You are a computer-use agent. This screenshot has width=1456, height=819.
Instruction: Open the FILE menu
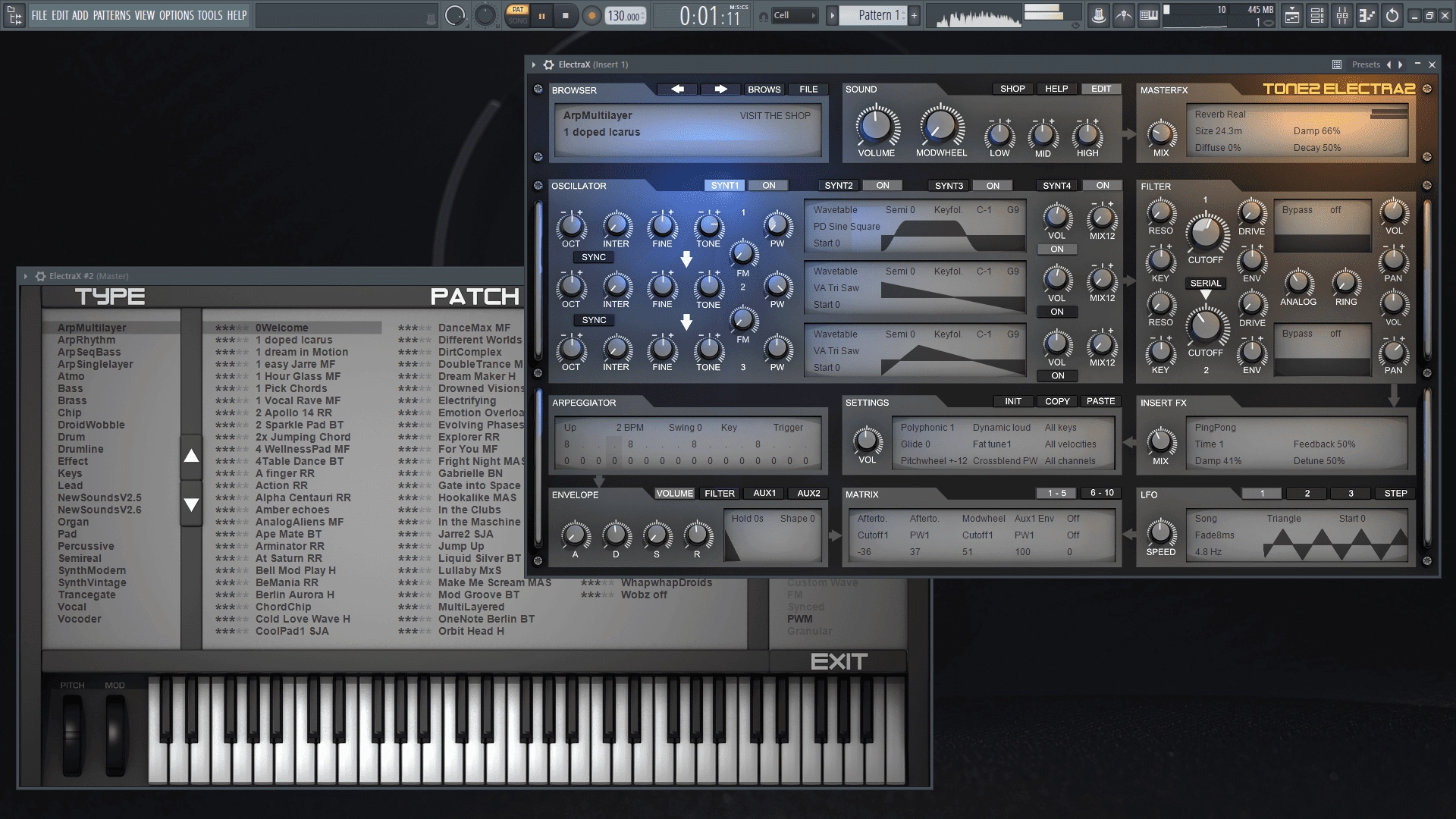click(39, 15)
